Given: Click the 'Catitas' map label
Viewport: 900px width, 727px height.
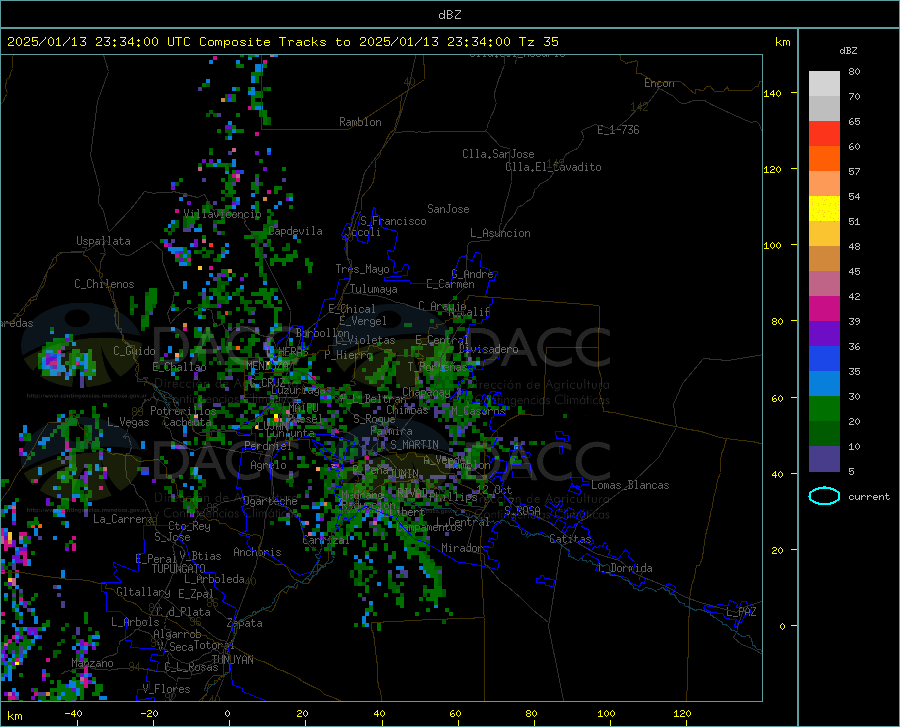Looking at the screenshot, I should tap(570, 539).
